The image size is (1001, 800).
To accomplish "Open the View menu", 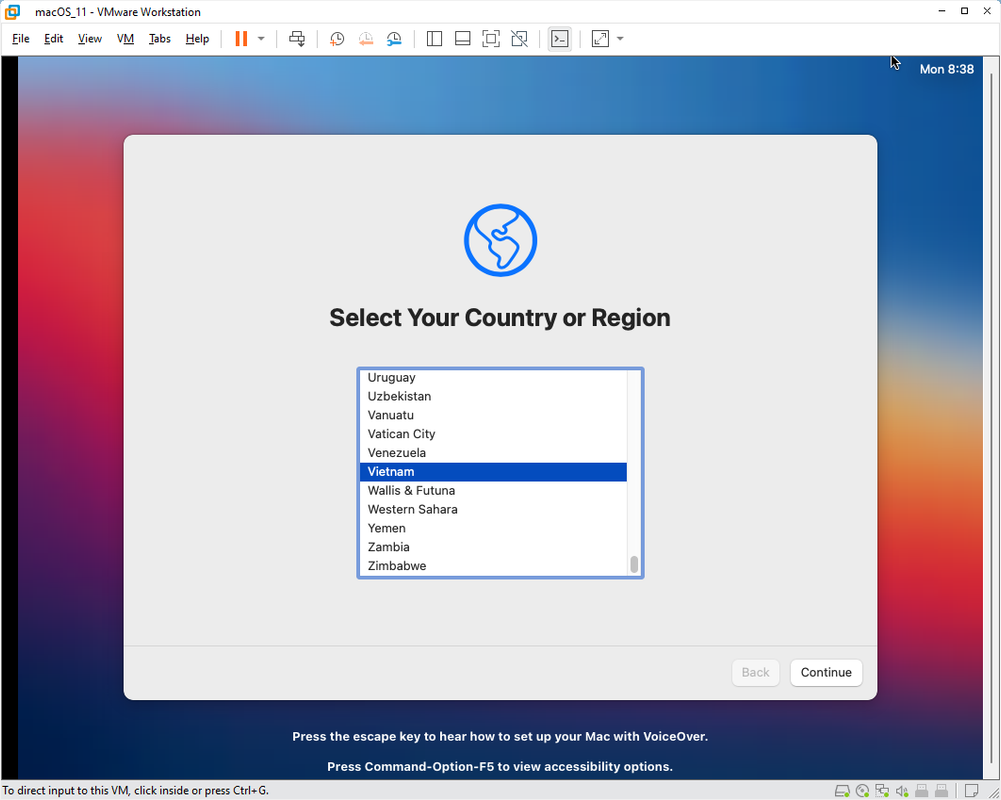I will (x=89, y=39).
